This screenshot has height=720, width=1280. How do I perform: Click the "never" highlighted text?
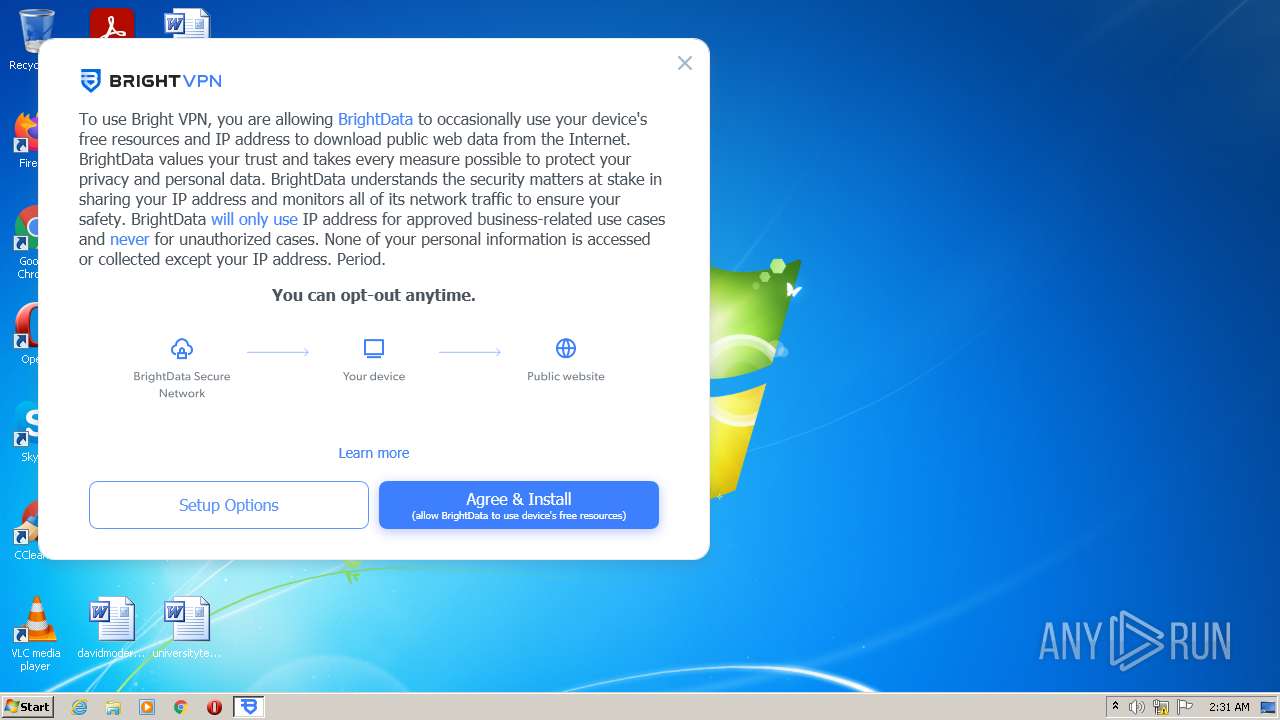tap(129, 239)
